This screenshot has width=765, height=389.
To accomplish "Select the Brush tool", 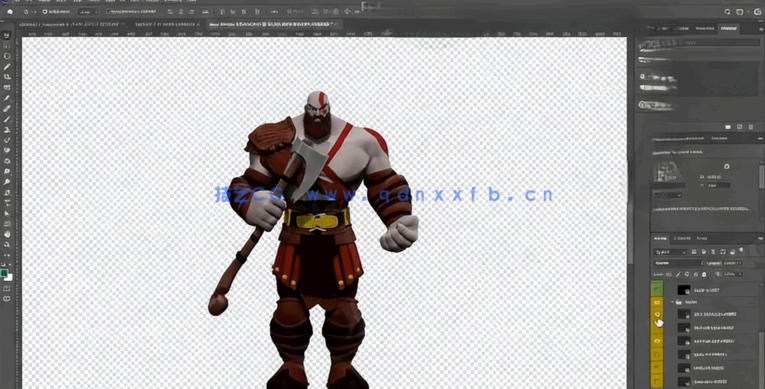I will [x=7, y=119].
